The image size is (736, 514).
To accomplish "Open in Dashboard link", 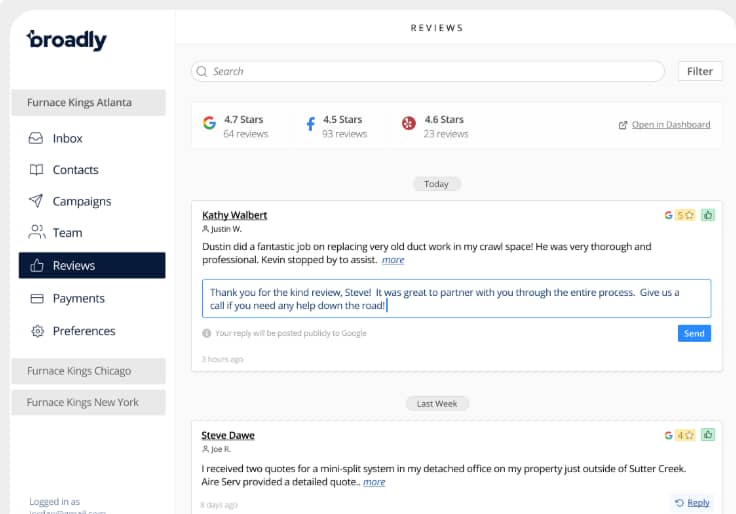I will point(670,125).
